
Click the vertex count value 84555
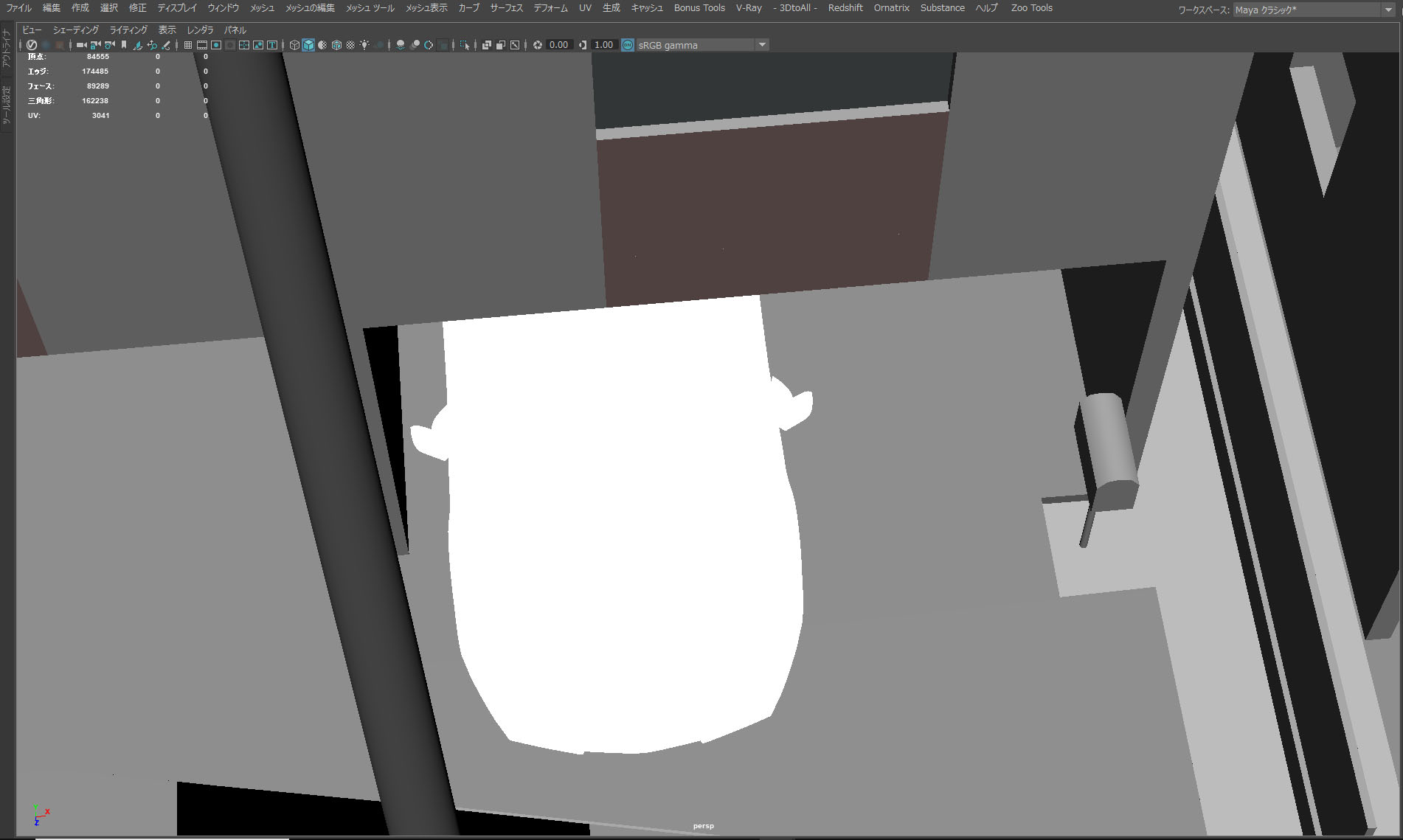click(97, 57)
